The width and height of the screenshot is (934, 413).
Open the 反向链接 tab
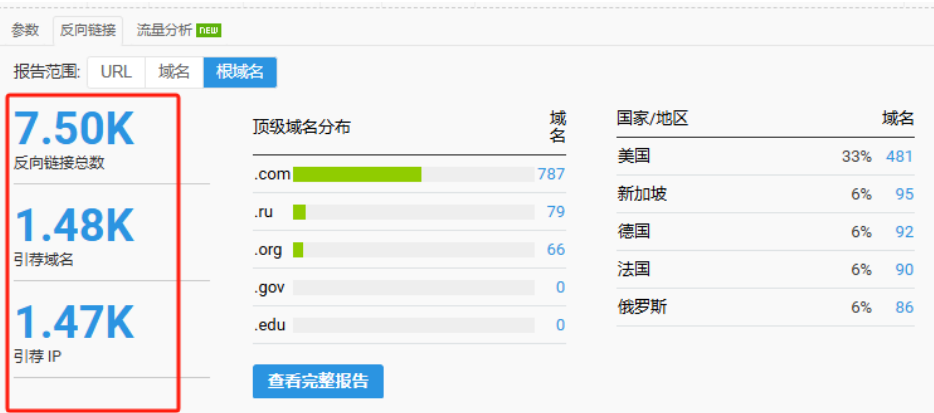[x=88, y=31]
